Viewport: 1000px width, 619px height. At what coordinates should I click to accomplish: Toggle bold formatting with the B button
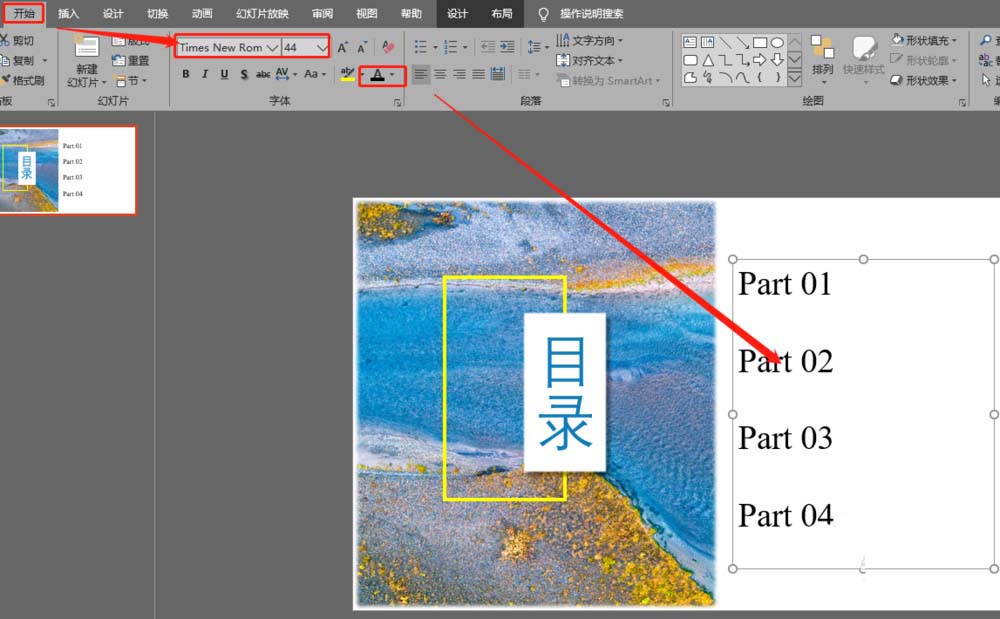pos(186,74)
